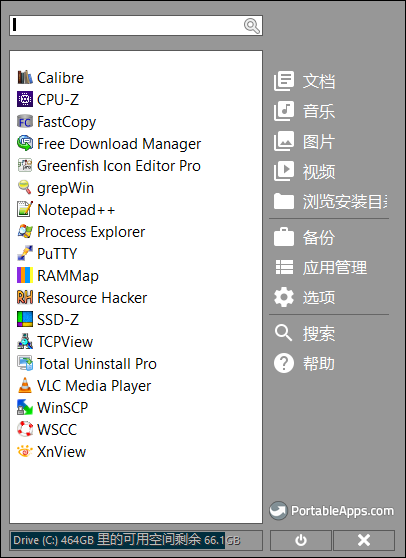Start FastCopy from the list
Viewport: 406px width, 558px height.
point(57,122)
